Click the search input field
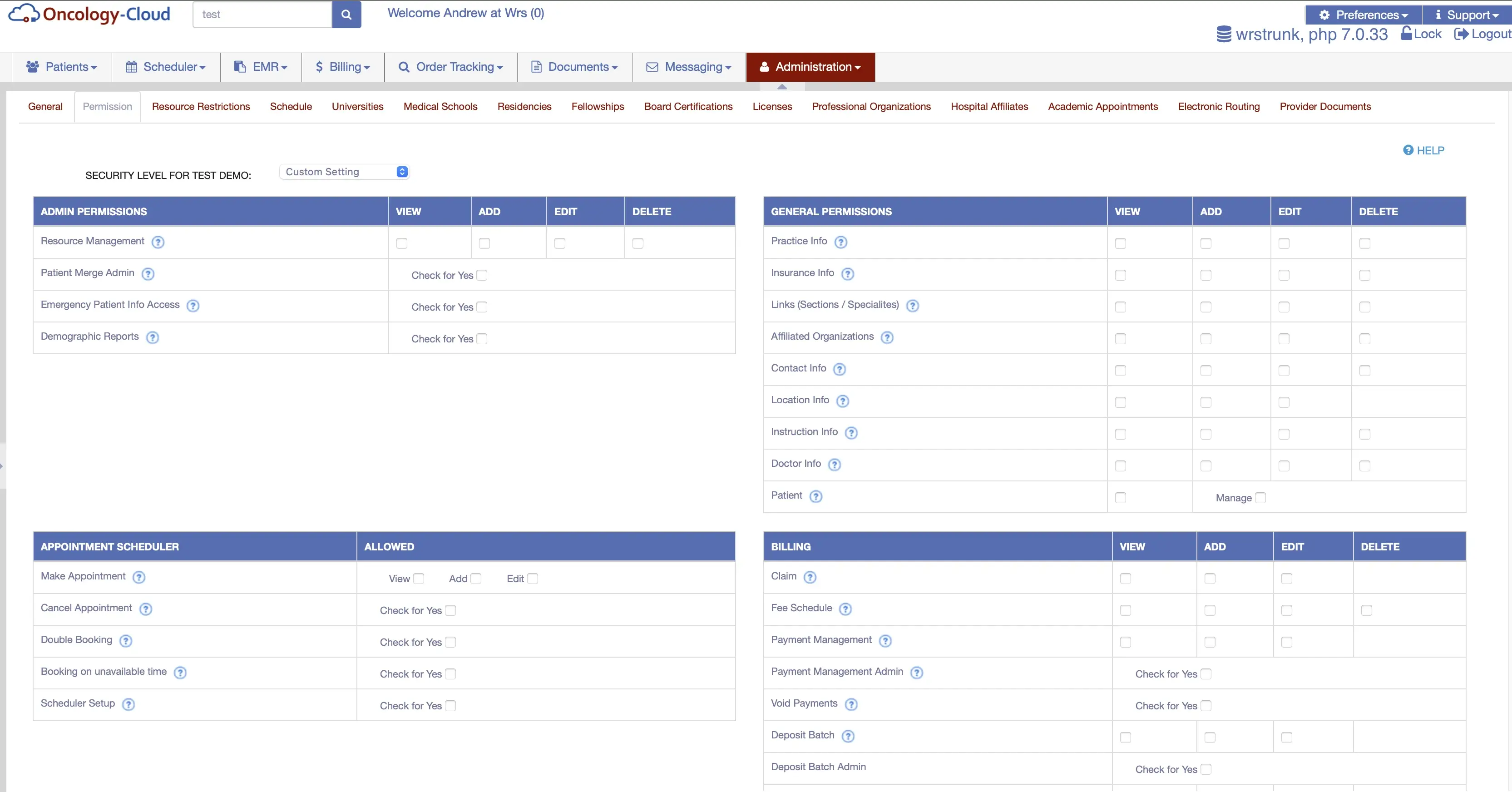This screenshot has width=1512, height=792. 262,15
